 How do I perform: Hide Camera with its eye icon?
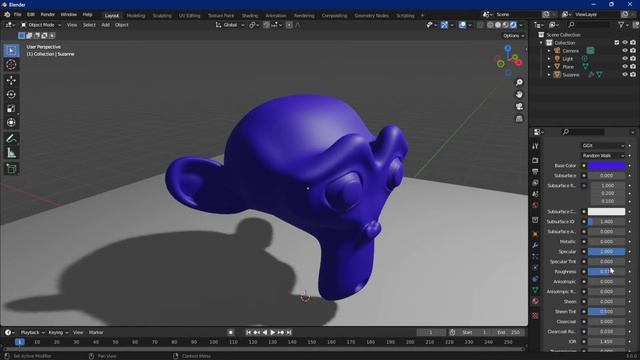pos(624,51)
